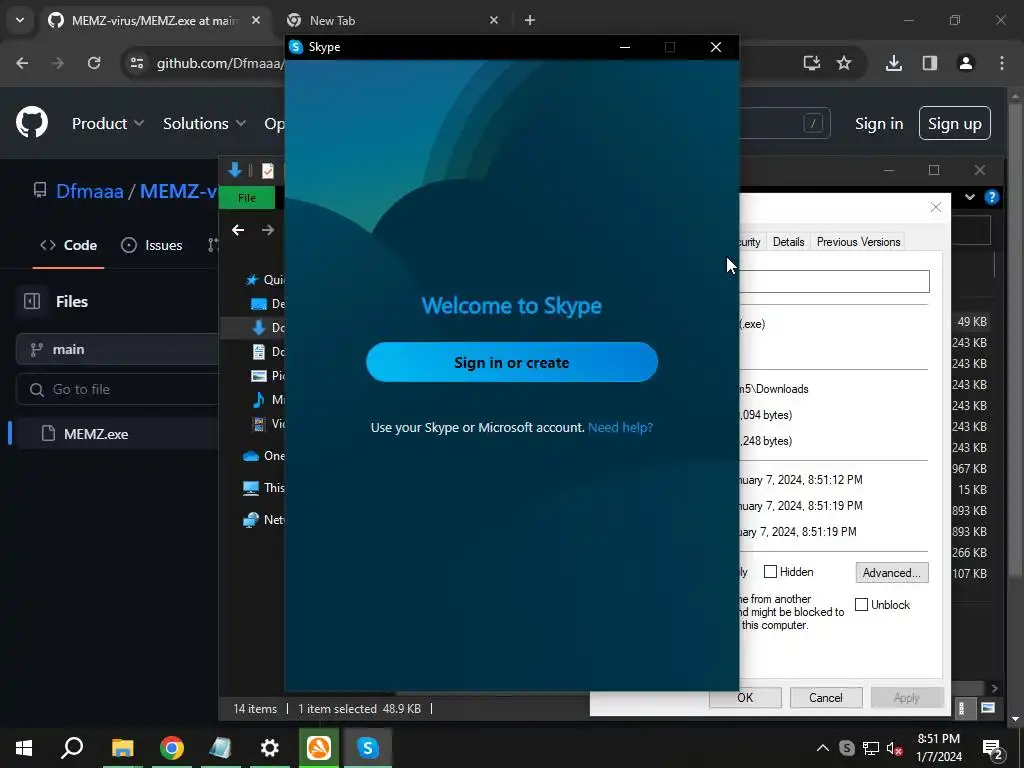Open the Product menu on GitHub
The height and width of the screenshot is (768, 1024).
108,123
